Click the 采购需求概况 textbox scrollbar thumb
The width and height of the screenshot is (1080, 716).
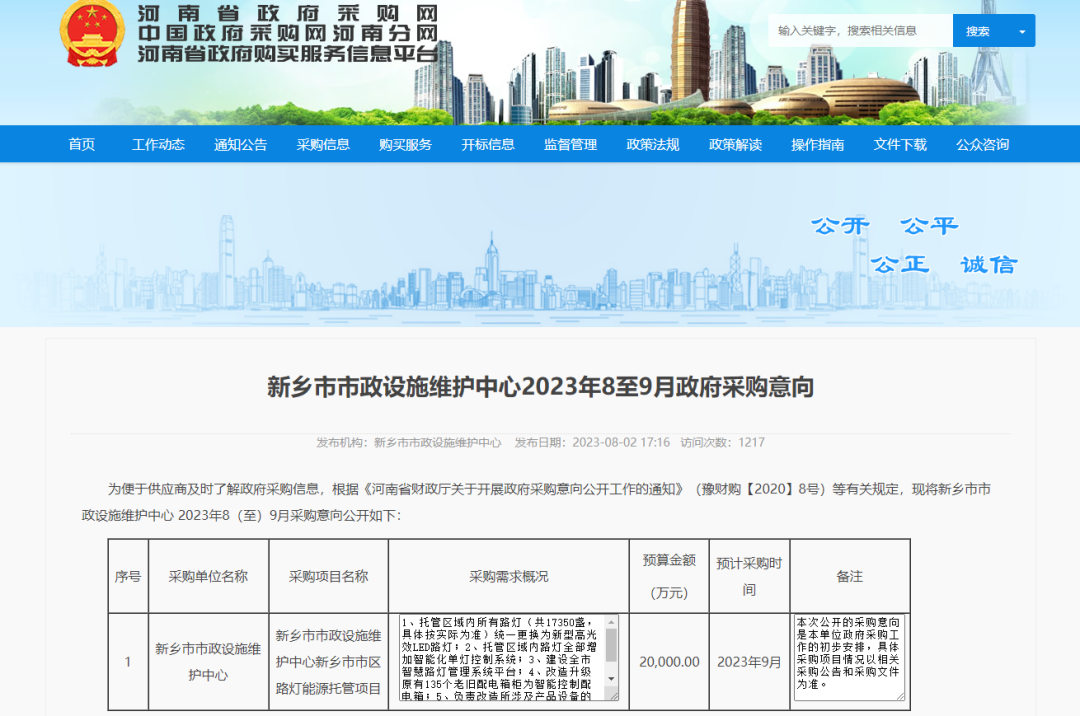click(x=611, y=645)
